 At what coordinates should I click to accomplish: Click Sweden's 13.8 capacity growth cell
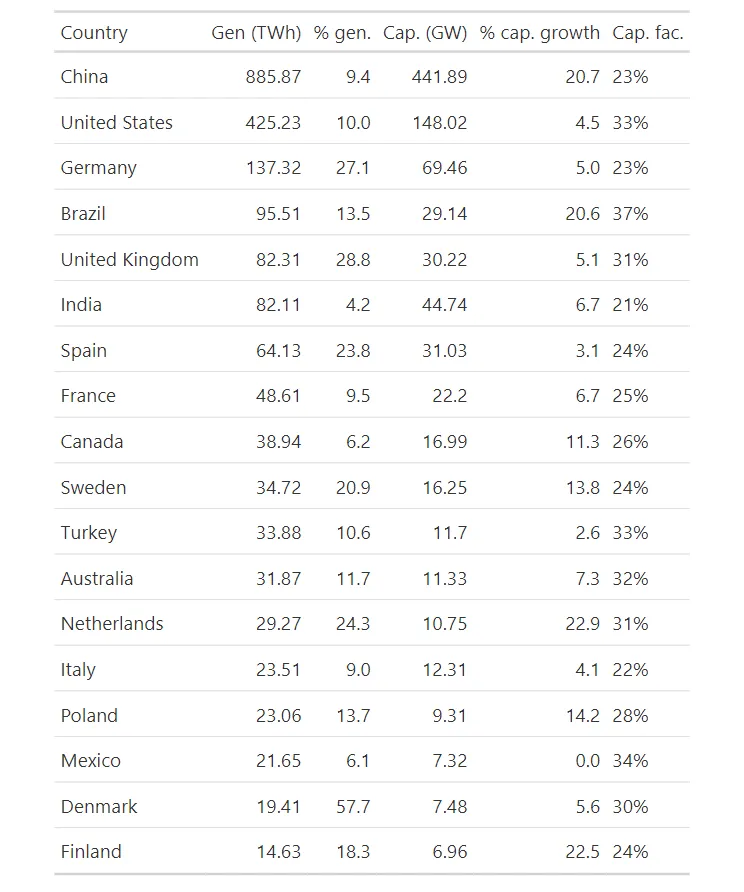(583, 488)
